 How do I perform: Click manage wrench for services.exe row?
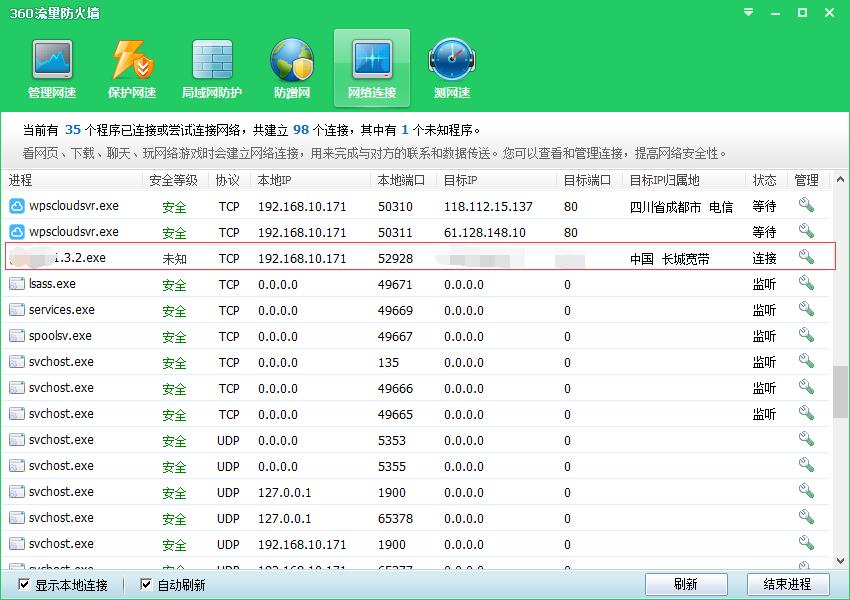806,309
